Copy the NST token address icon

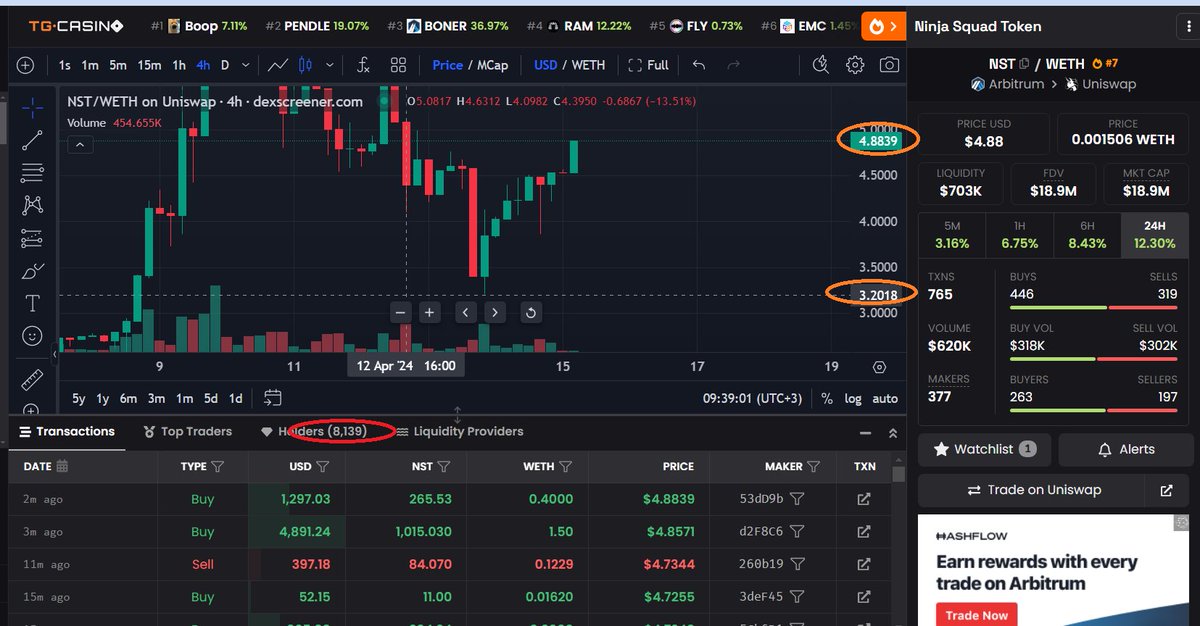pyautogui.click(x=1024, y=64)
